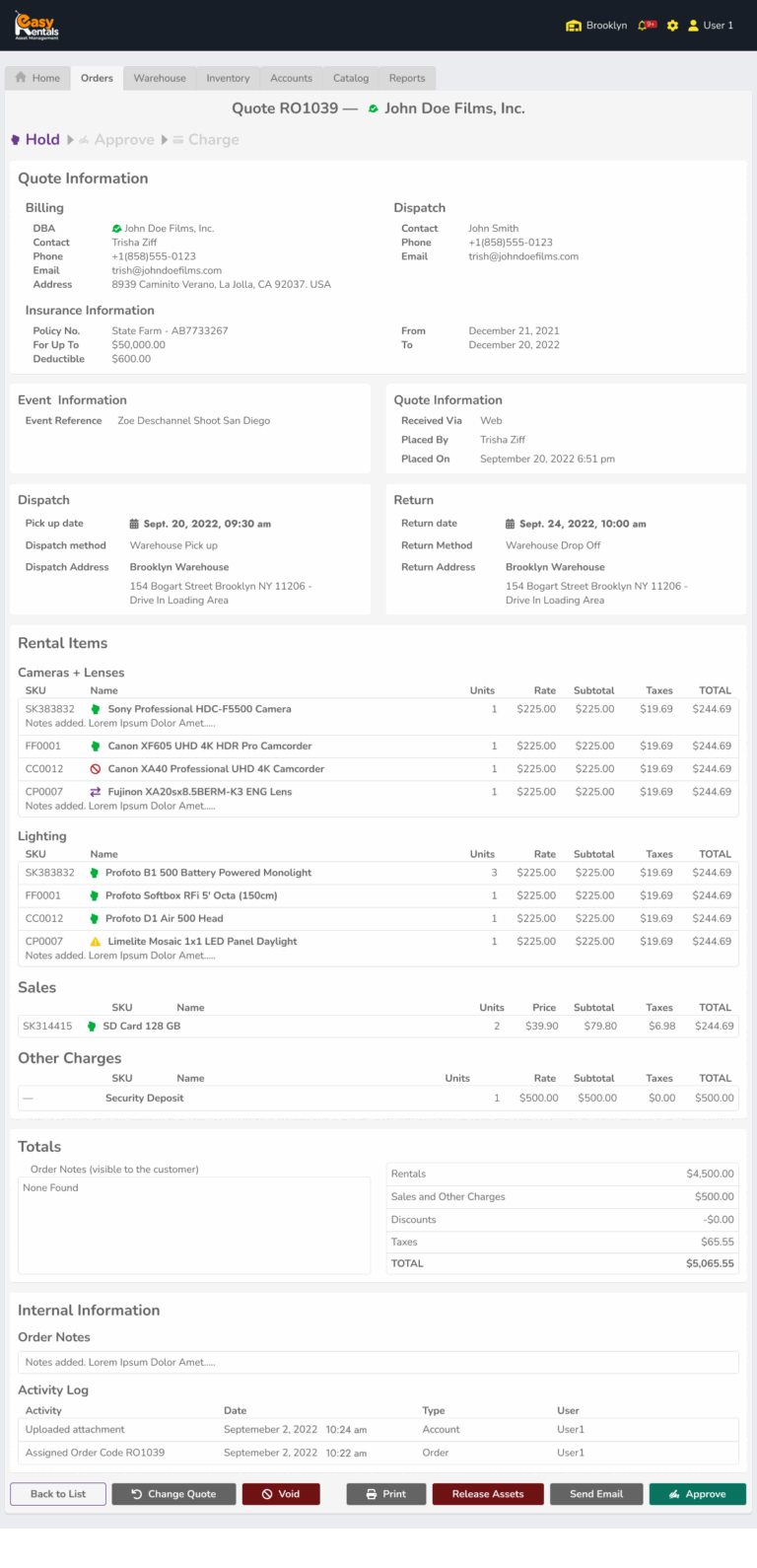Click the swap icon on Fujinon ENG Lens
Viewport: 757px width, 1568px height.
96,792
